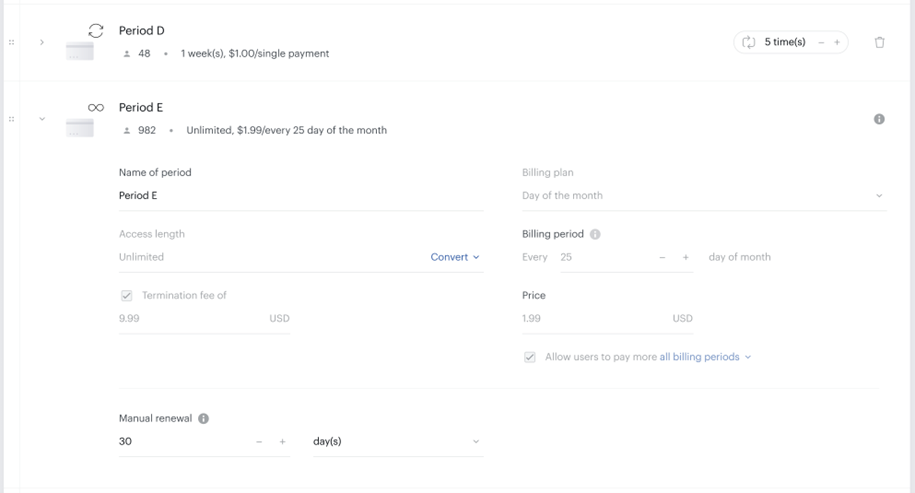Toggle Allow users to pay more checkbox
The width and height of the screenshot is (915, 493).
click(x=529, y=357)
